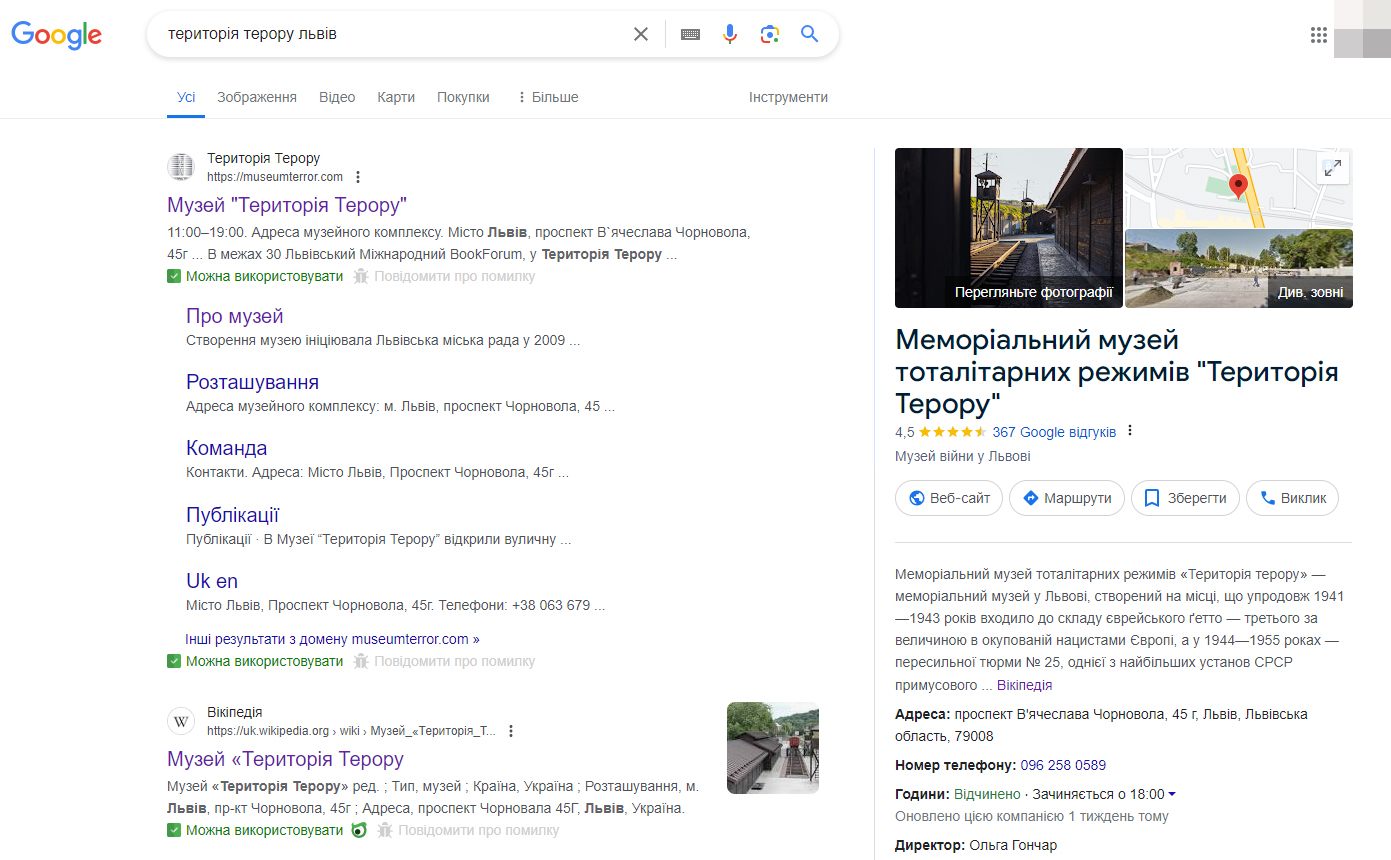Run the search via the magnifier icon
This screenshot has width=1391, height=860.
[809, 33]
